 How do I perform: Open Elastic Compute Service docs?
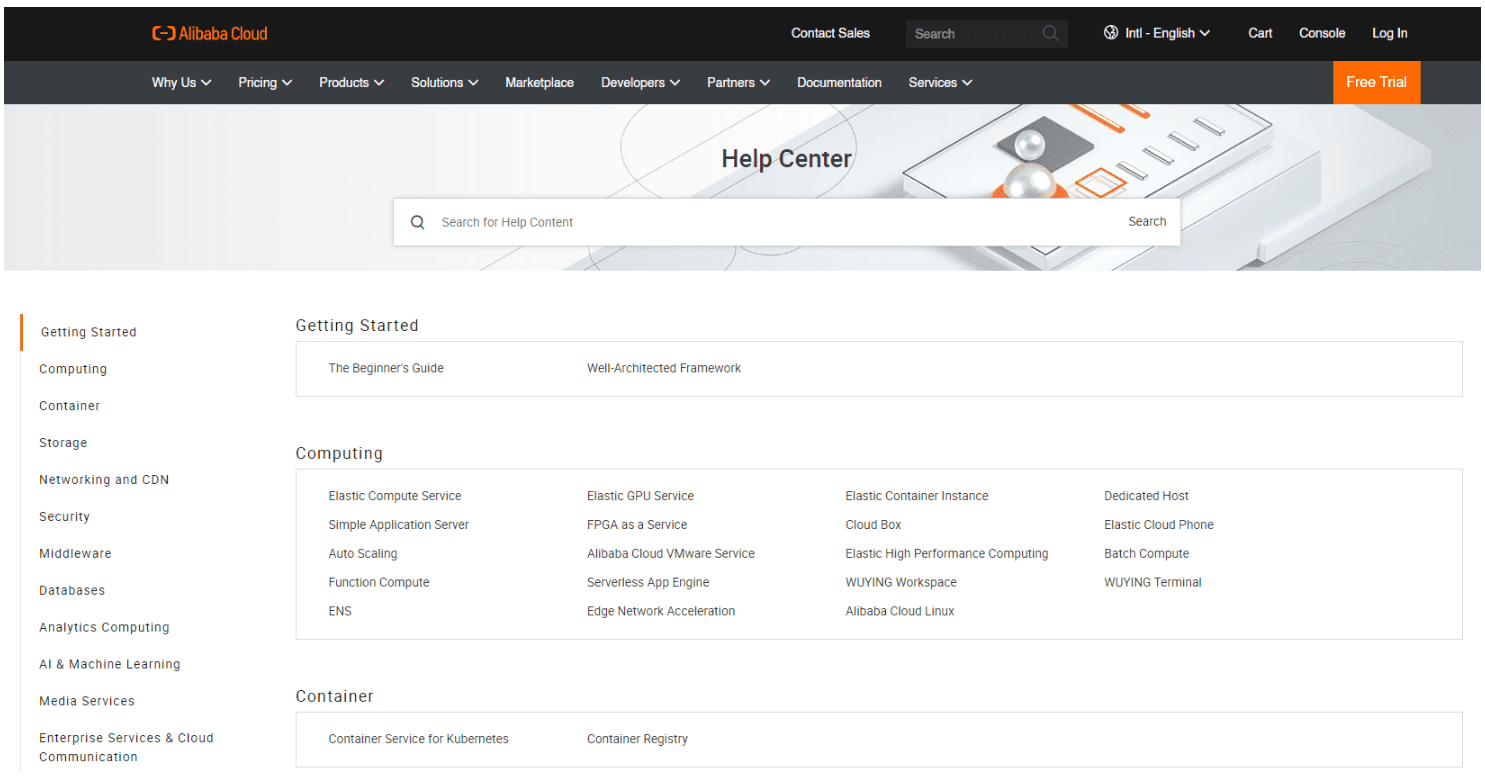click(395, 496)
